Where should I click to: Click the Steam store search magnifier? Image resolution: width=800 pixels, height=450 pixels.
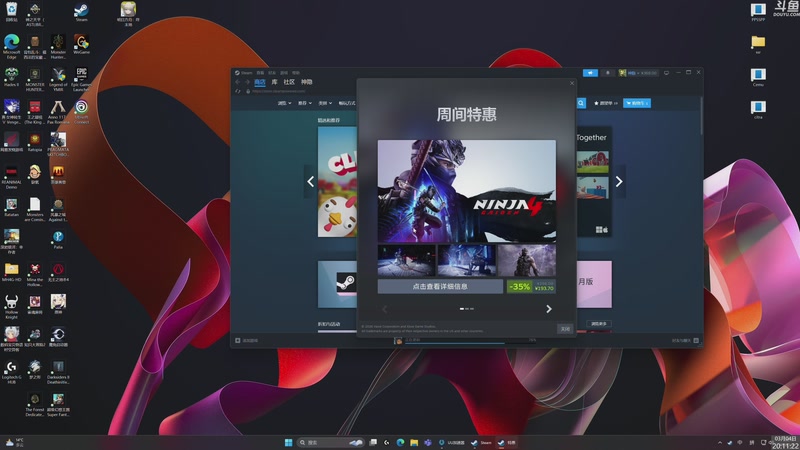tap(581, 103)
